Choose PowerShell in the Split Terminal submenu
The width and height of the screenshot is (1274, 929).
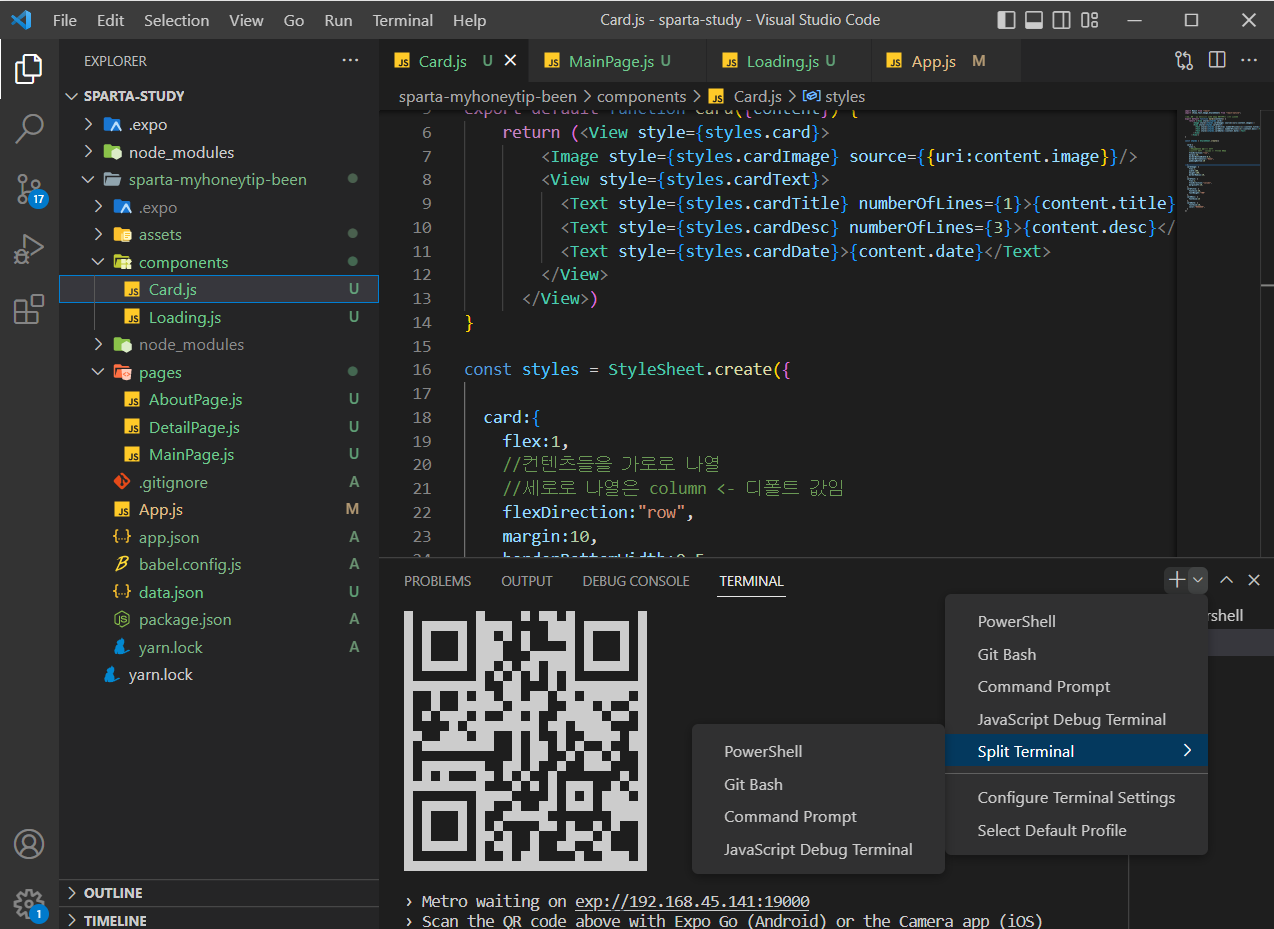(818, 751)
